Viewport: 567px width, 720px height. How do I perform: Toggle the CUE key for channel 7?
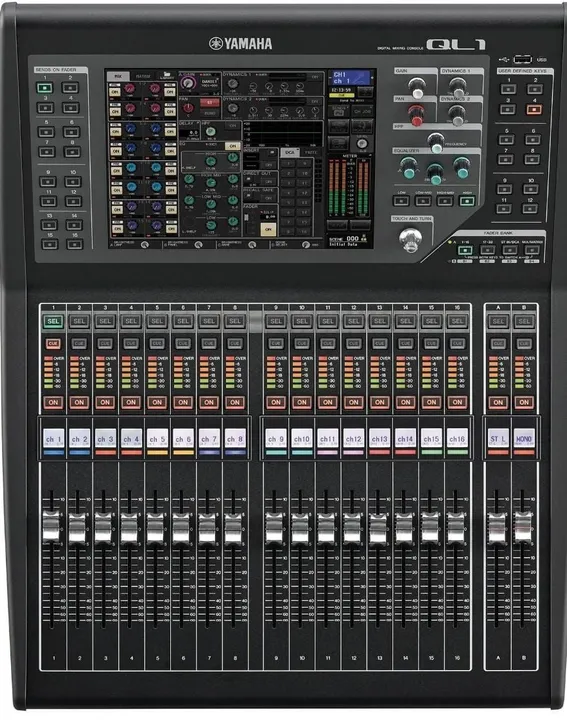pyautogui.click(x=208, y=343)
